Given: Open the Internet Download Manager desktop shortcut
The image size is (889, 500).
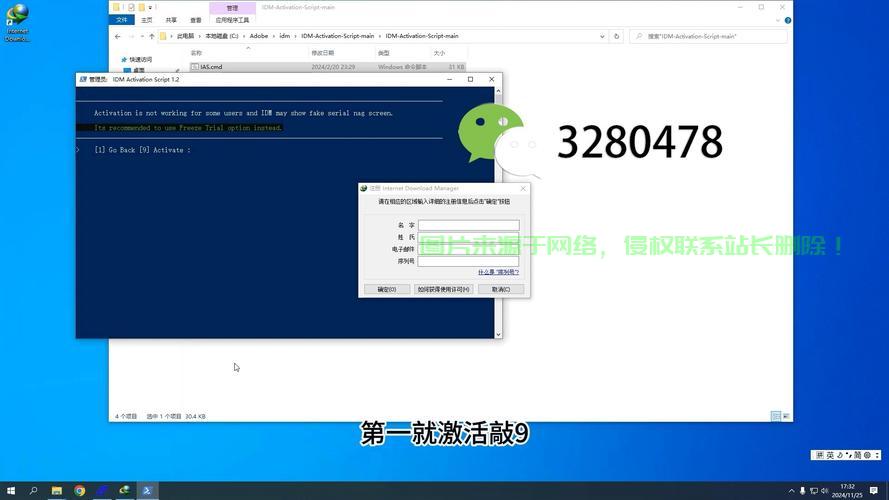Looking at the screenshot, I should coord(17,23).
